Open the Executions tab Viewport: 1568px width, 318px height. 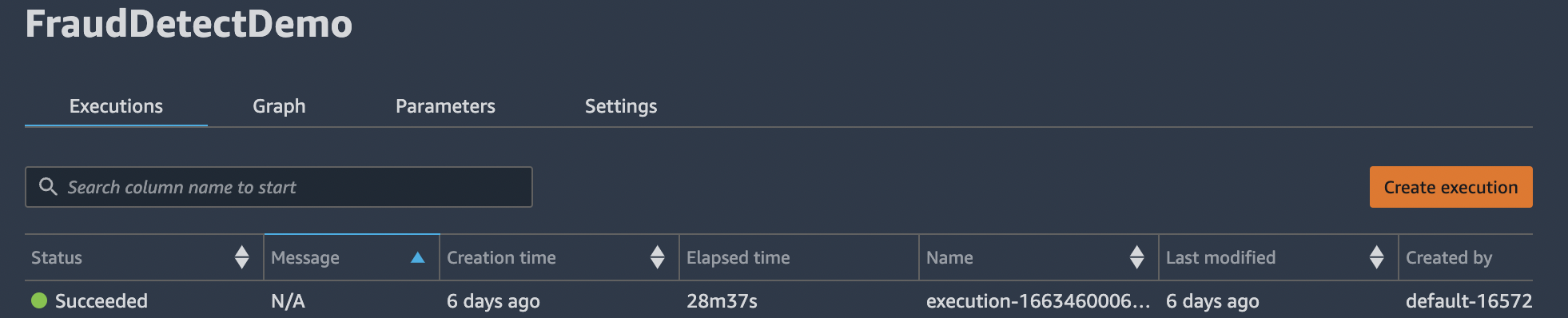click(116, 106)
